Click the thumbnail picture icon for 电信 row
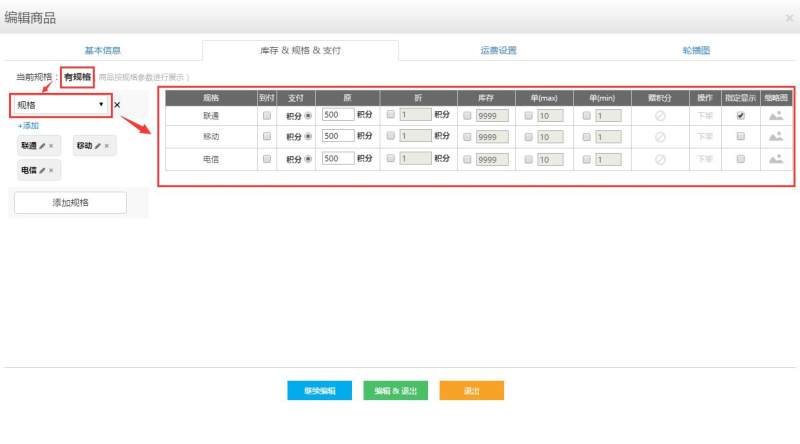Viewport: 800px width, 444px height. click(x=775, y=159)
